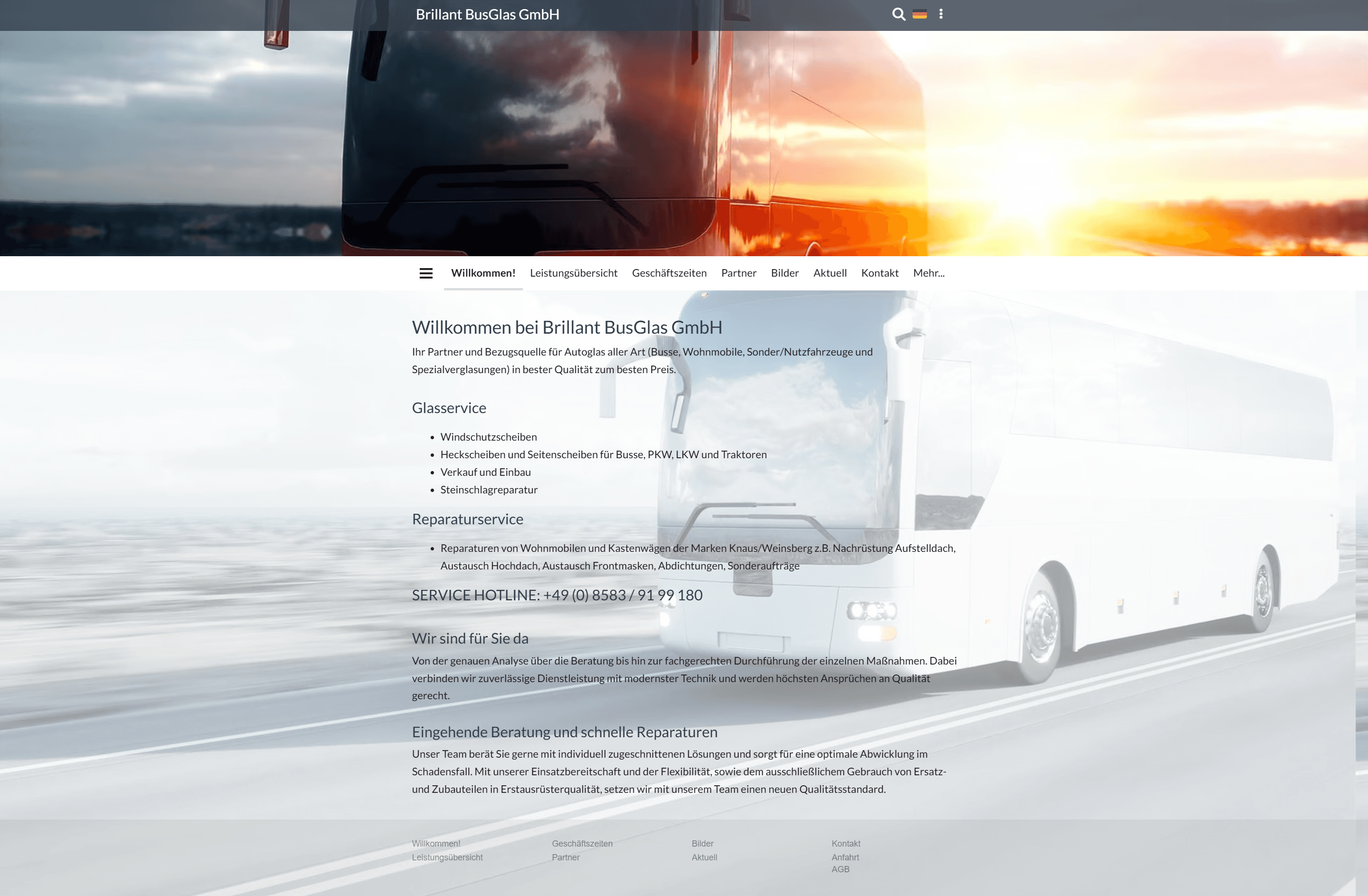Click the Kontakt footer link
This screenshot has width=1368, height=896.
[846, 844]
